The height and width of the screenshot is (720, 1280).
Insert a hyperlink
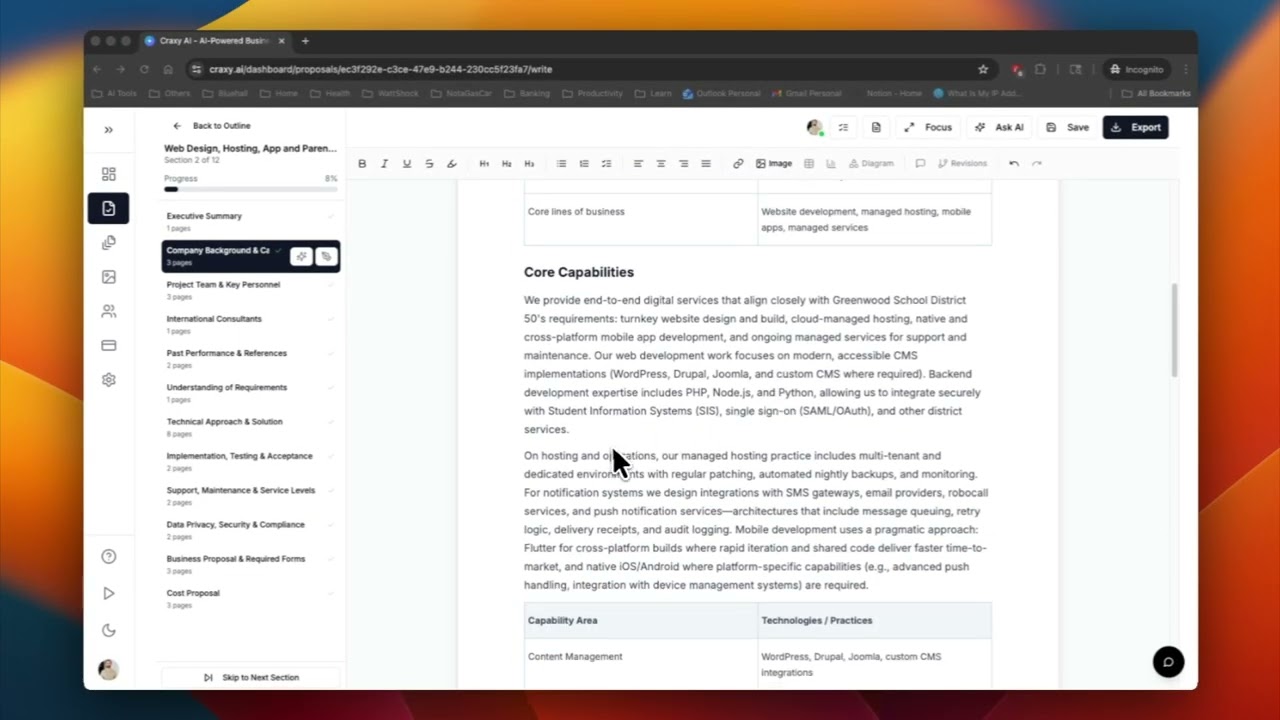[x=738, y=164]
